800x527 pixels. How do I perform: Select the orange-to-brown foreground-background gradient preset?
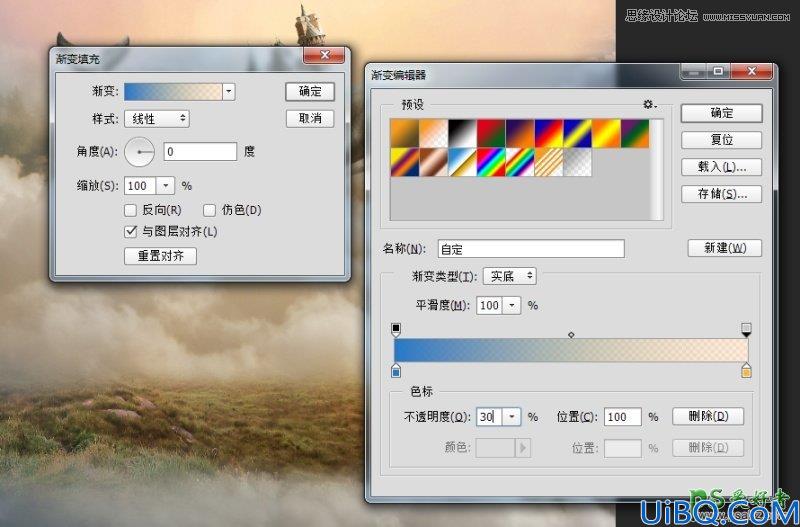click(405, 134)
